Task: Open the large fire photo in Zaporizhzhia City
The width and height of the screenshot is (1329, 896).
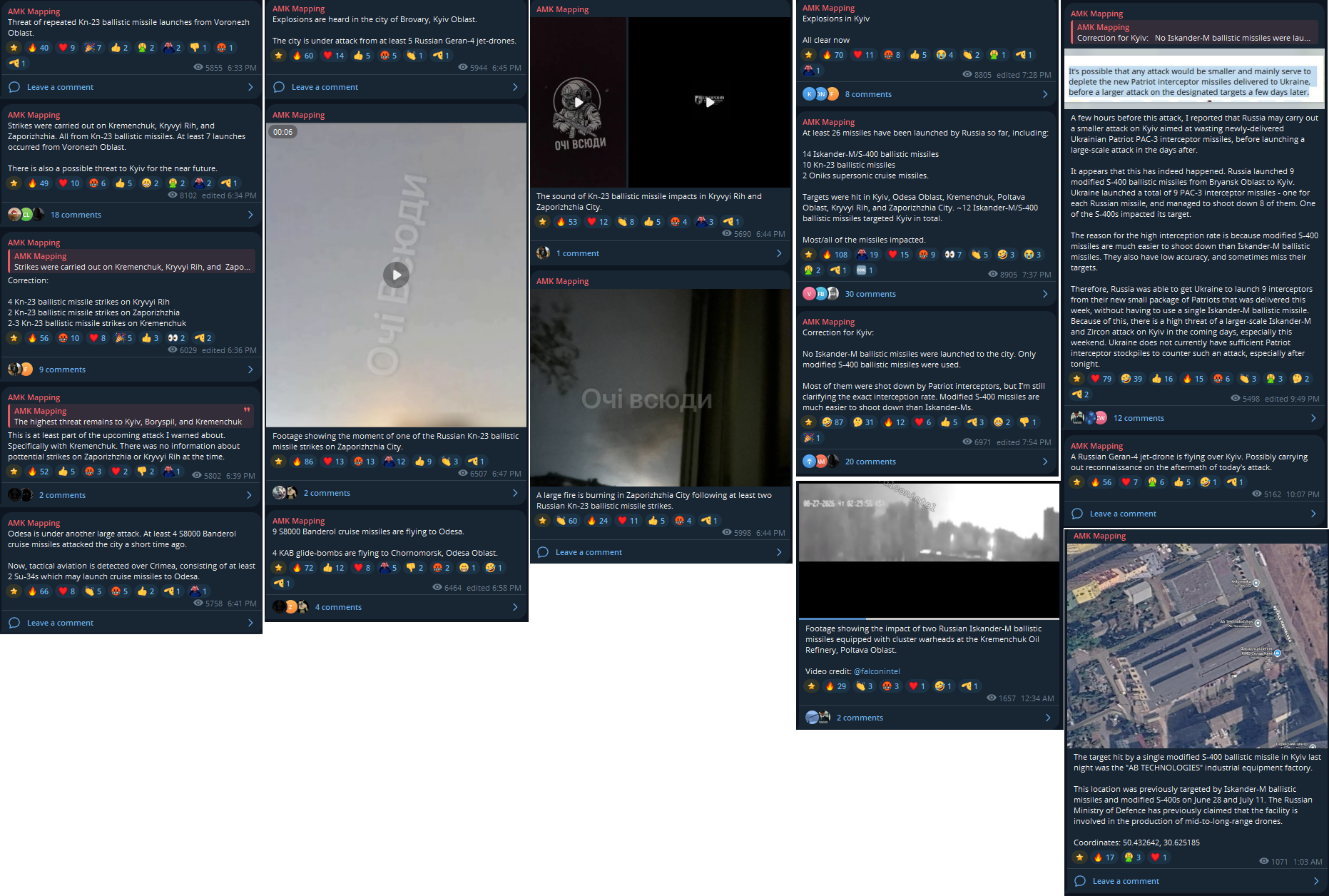Action: pyautogui.click(x=661, y=387)
